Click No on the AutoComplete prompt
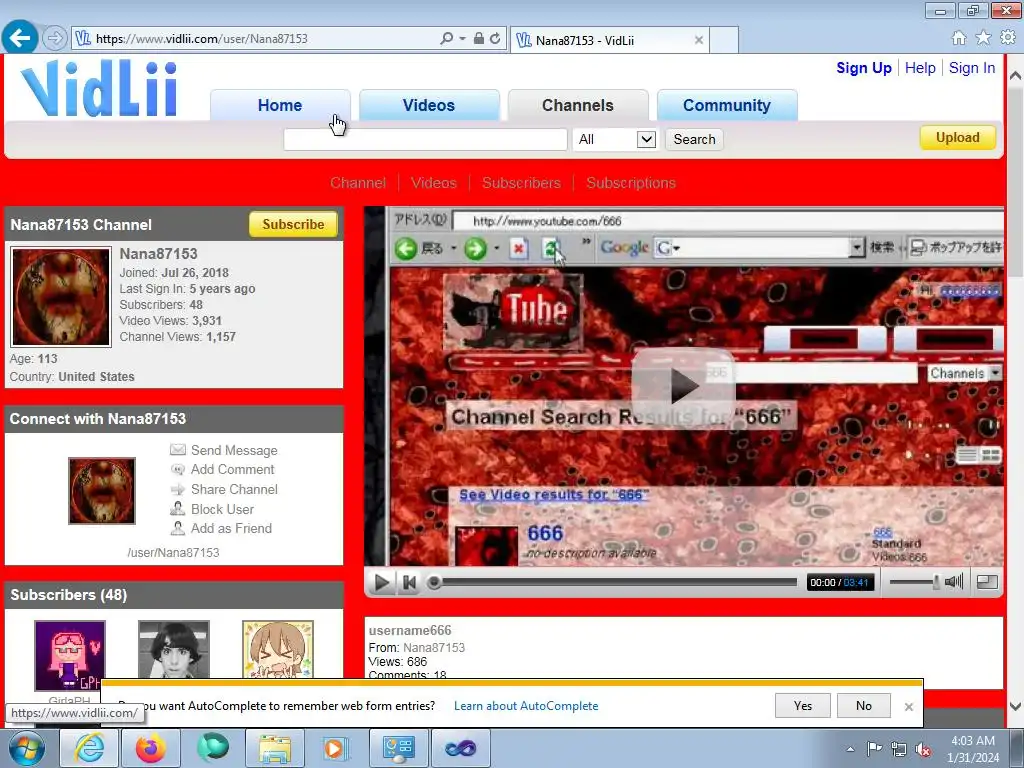 pyautogui.click(x=863, y=705)
